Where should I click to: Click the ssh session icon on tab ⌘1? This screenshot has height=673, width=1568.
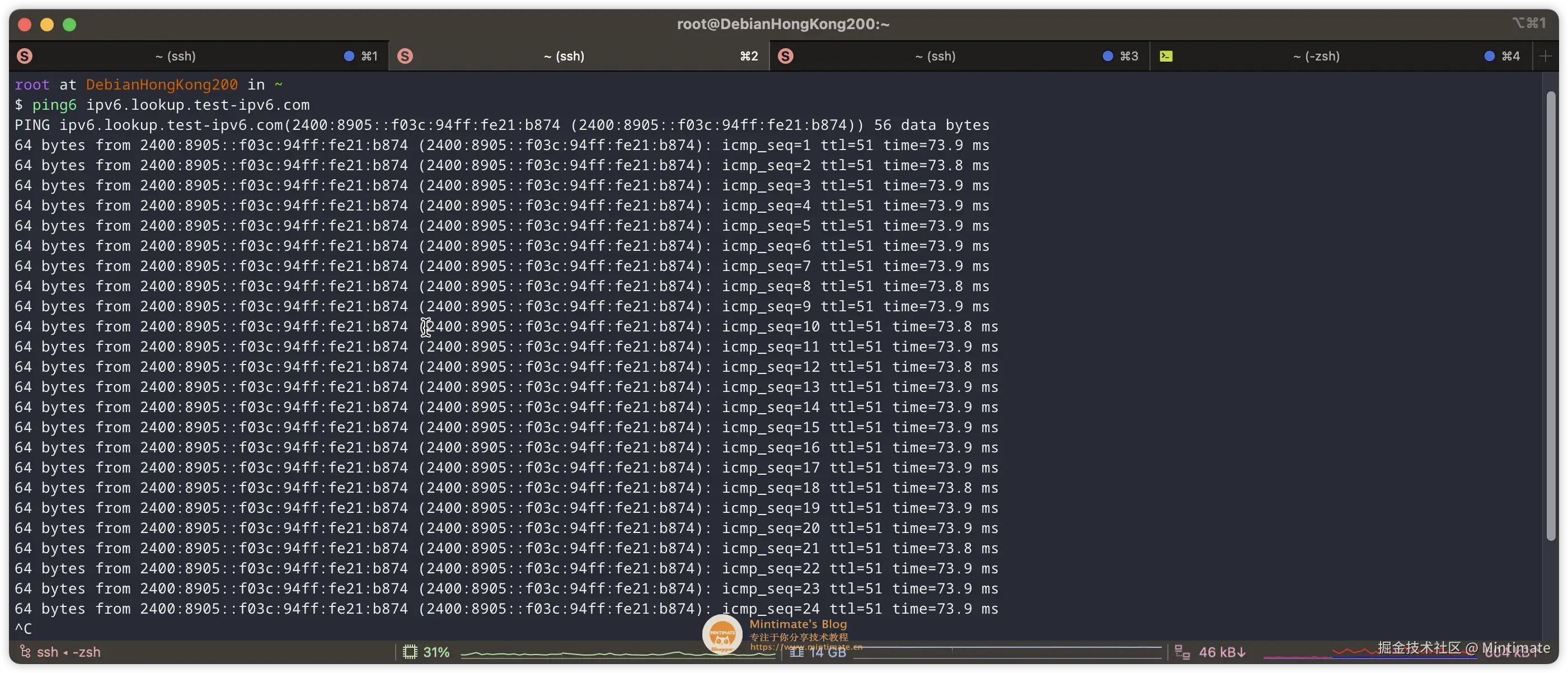25,55
